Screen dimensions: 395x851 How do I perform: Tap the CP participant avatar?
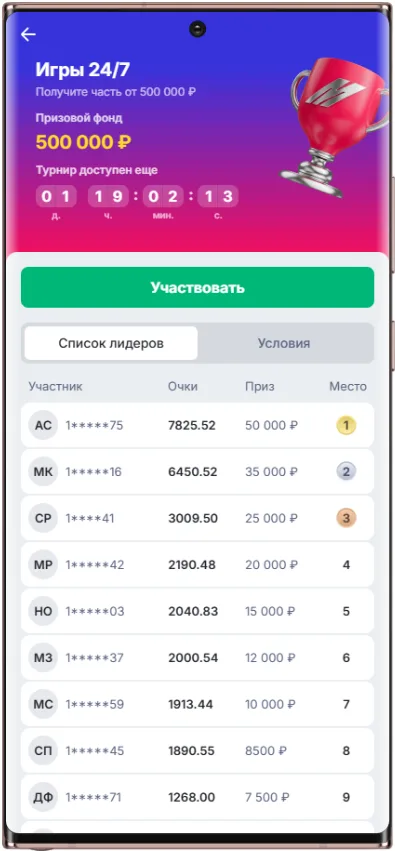(43, 518)
